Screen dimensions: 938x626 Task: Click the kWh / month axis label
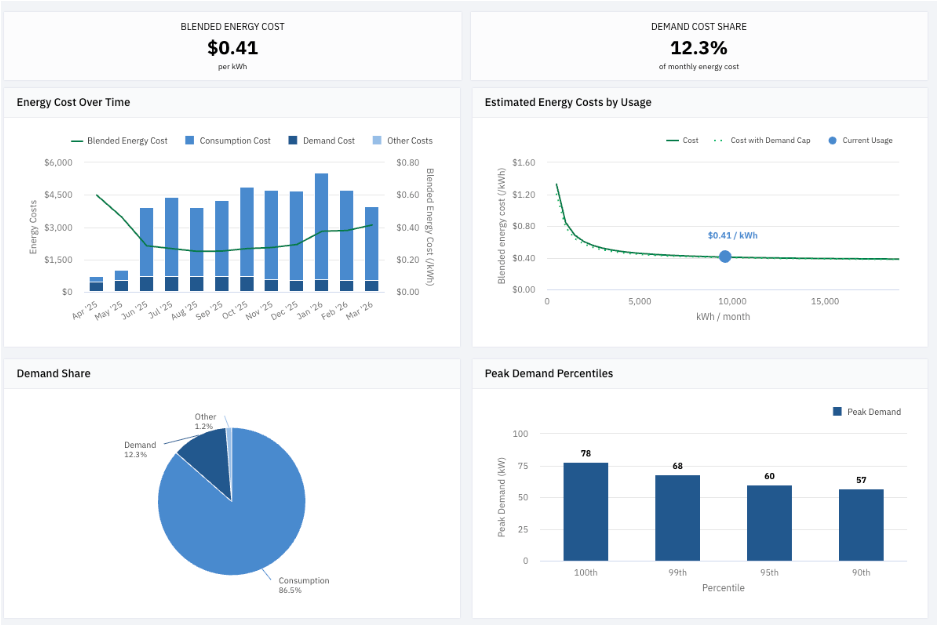(723, 317)
